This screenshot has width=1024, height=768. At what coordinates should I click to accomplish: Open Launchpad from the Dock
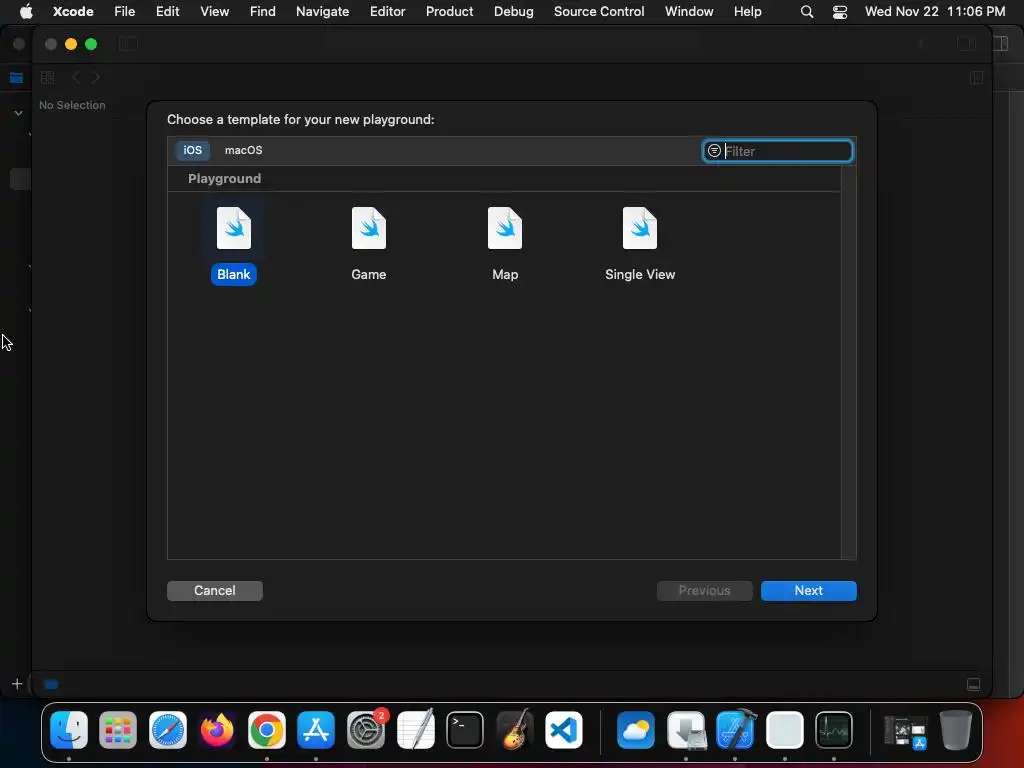pos(118,729)
